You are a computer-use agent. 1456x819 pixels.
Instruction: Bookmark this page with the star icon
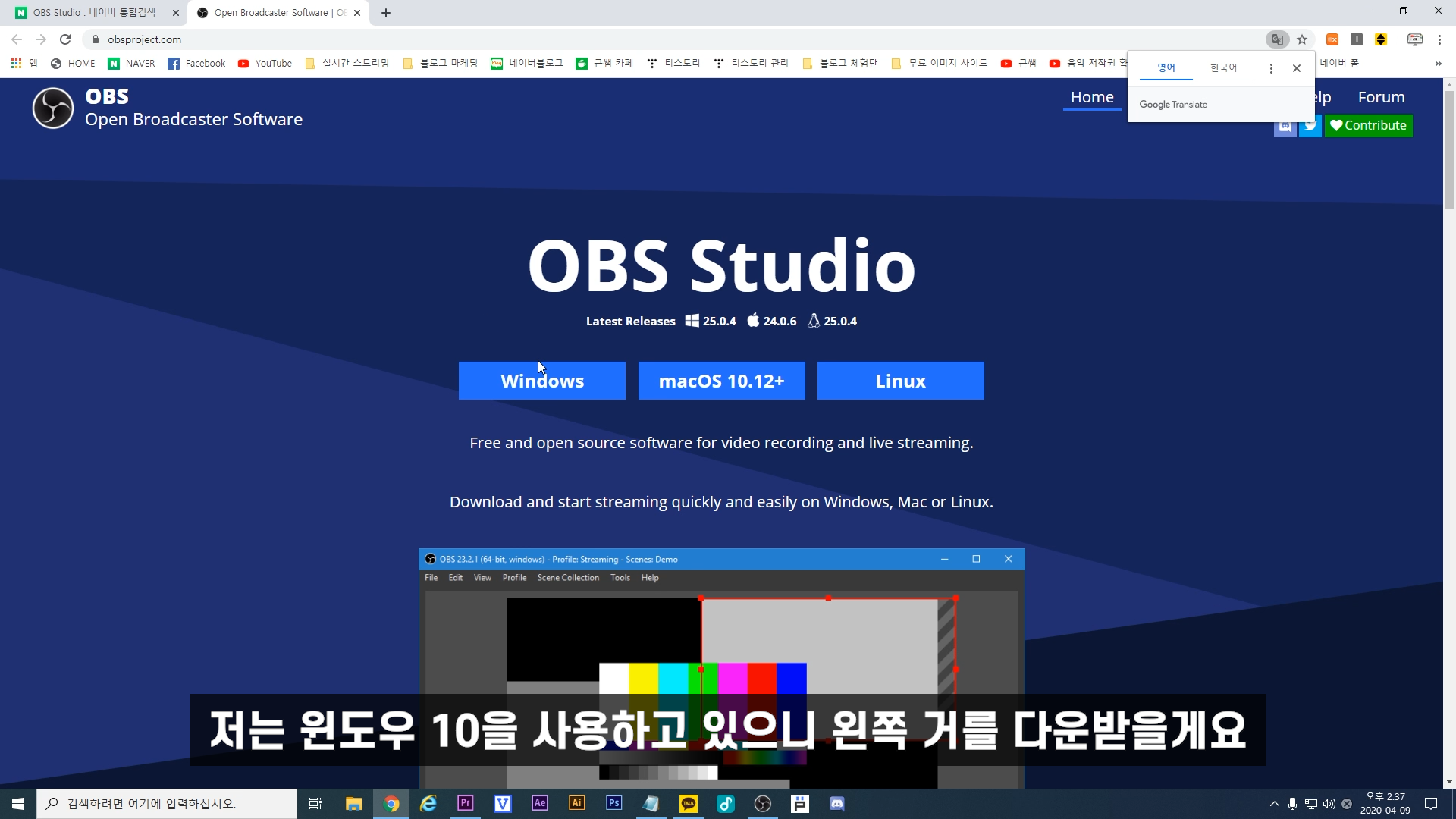click(x=1302, y=39)
